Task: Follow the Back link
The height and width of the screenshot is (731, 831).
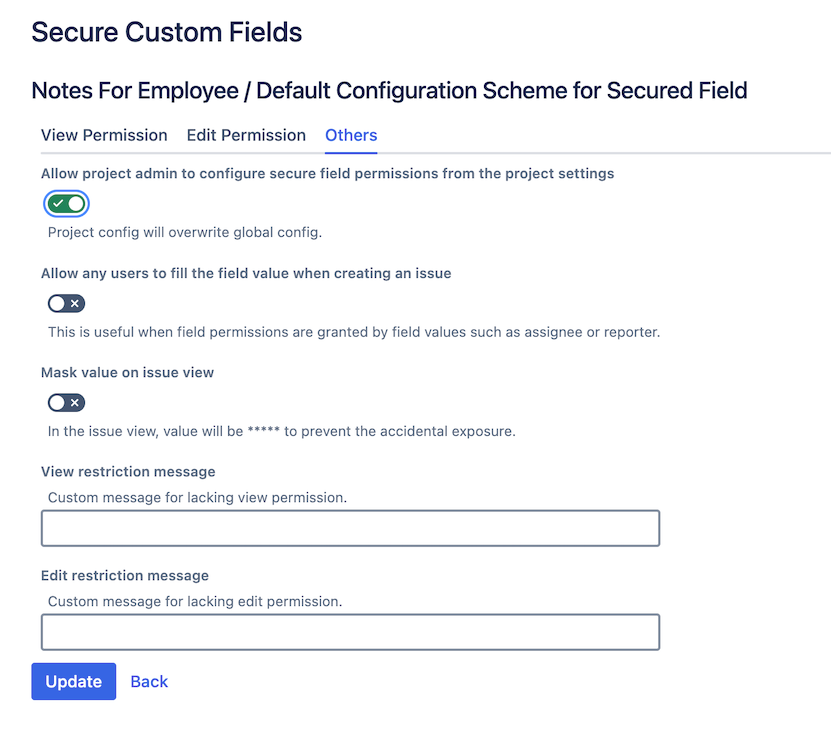Action: point(149,681)
